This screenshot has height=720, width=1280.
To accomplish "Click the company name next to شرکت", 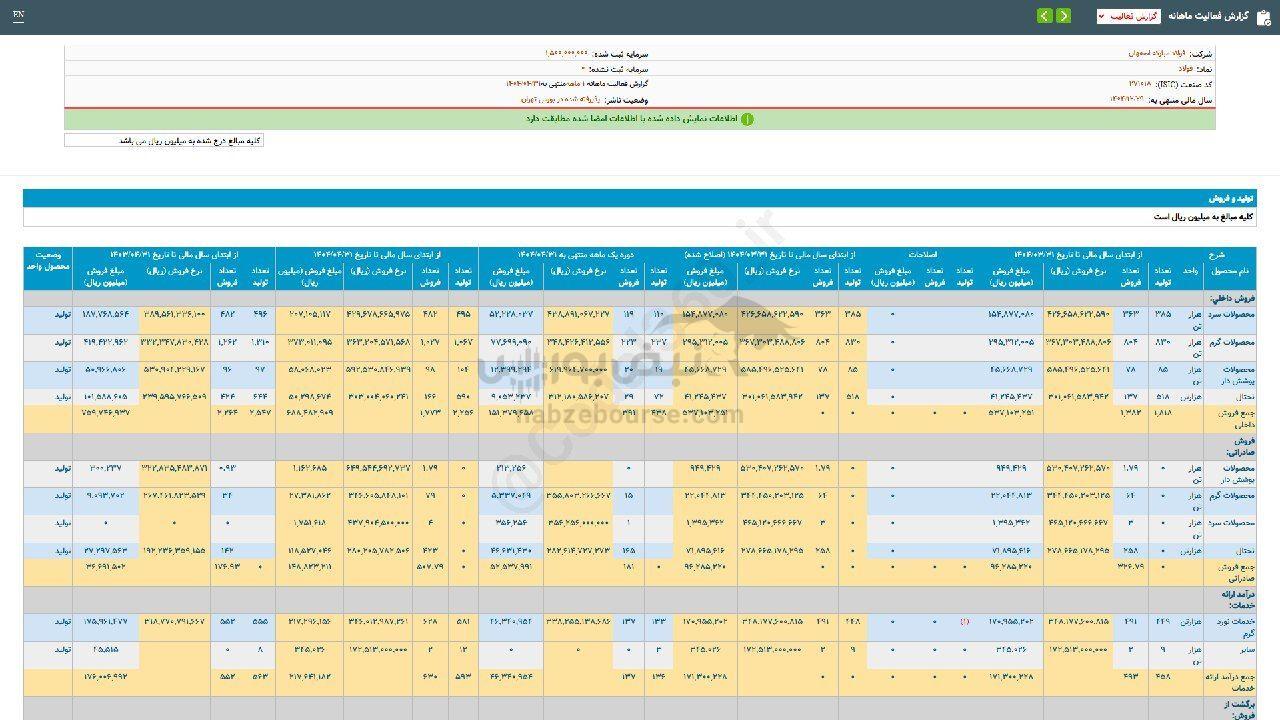I will tap(1165, 53).
